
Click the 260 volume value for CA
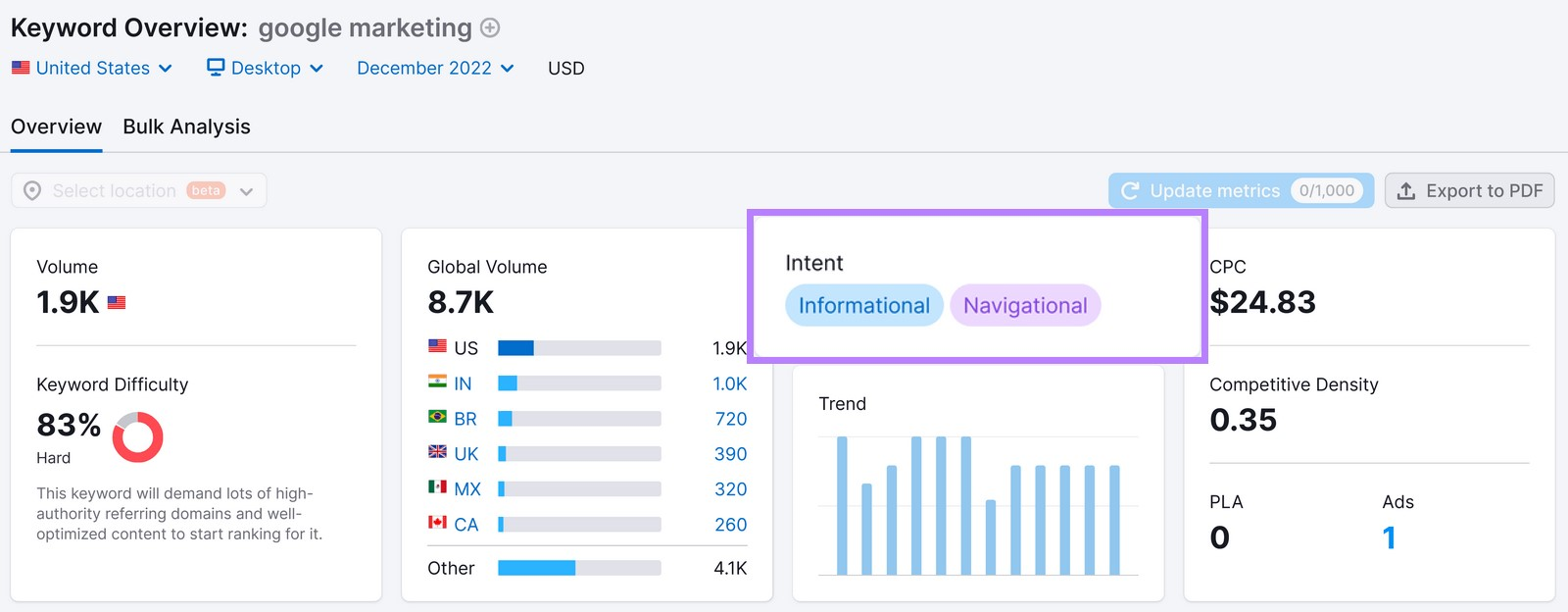click(x=731, y=525)
